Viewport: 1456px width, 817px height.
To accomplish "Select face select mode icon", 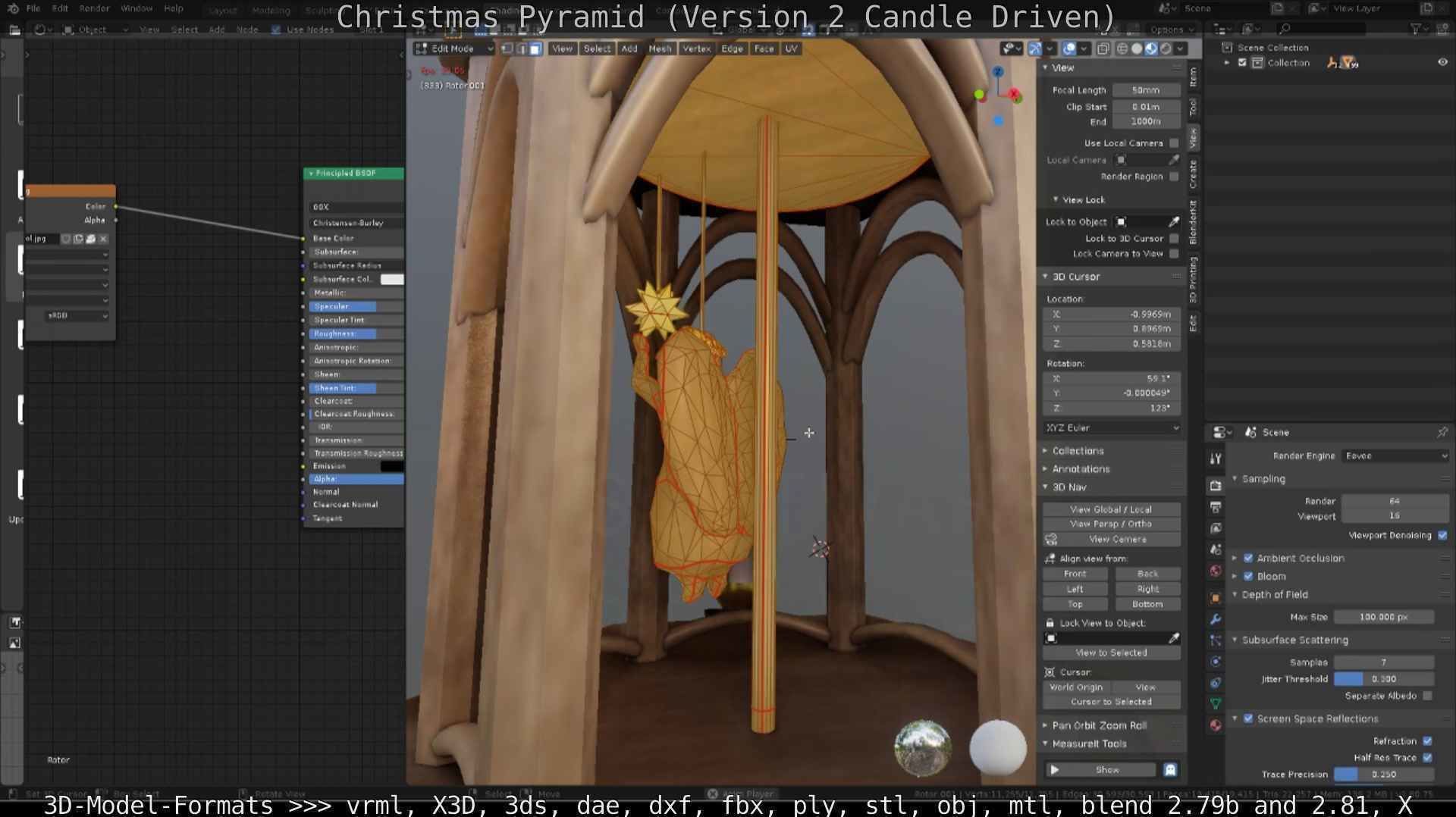I will [x=535, y=49].
